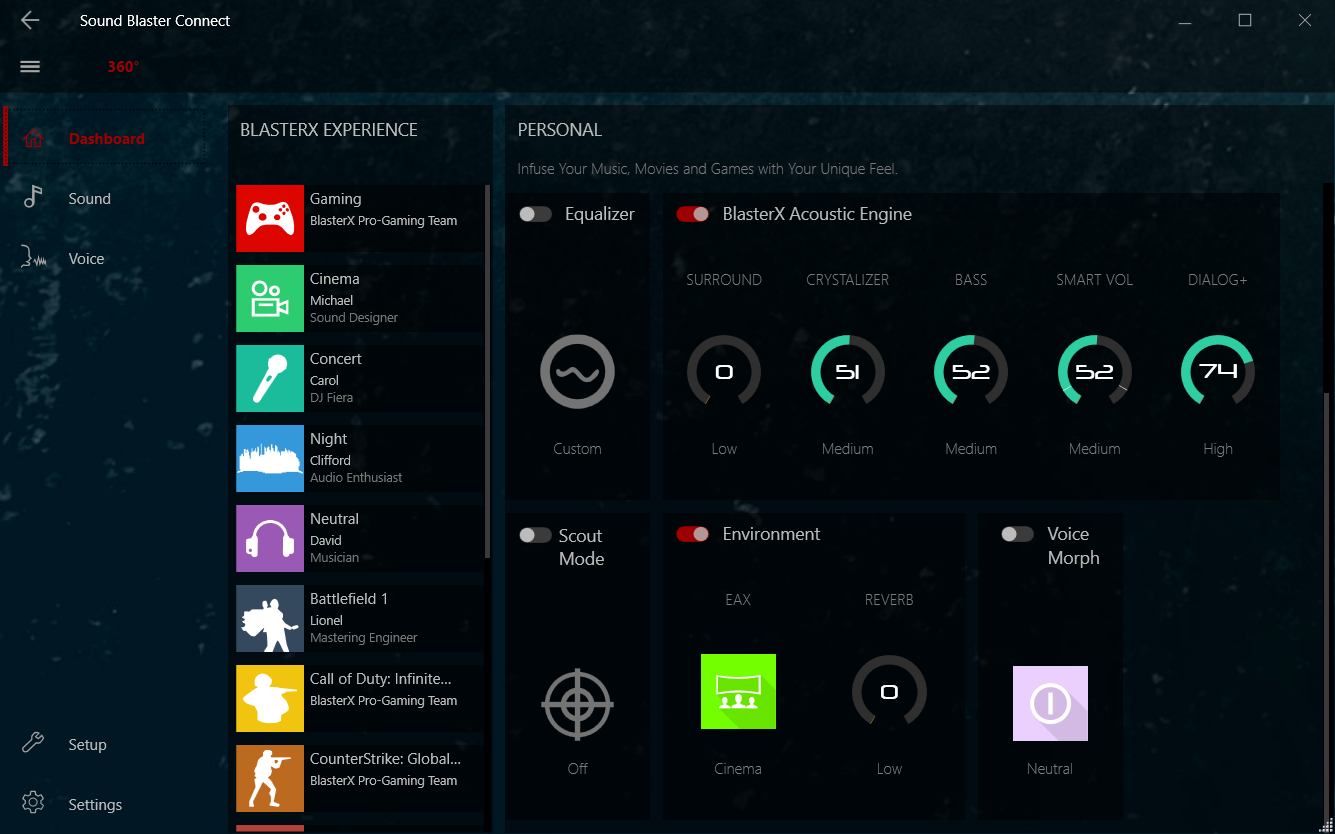Click the back arrow icon
1335x834 pixels.
click(30, 20)
